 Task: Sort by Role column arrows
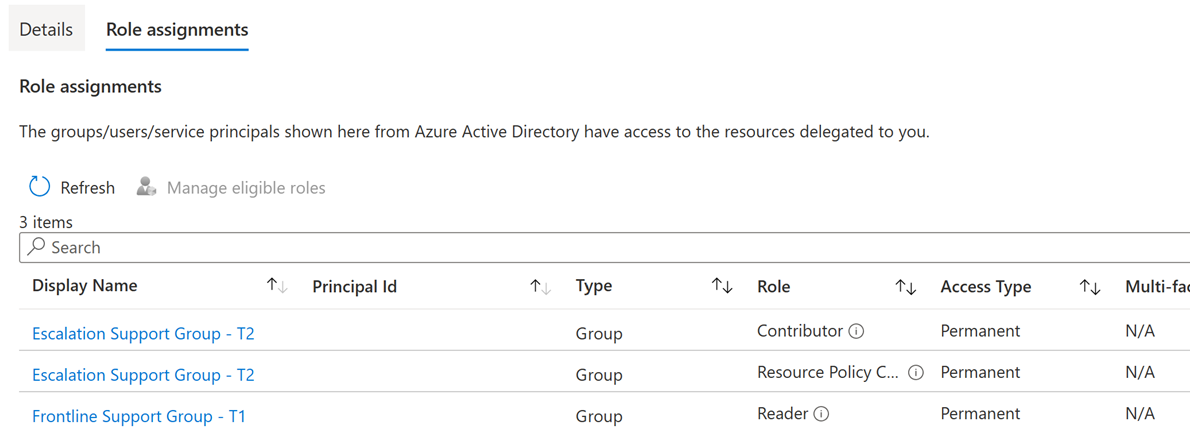(905, 287)
